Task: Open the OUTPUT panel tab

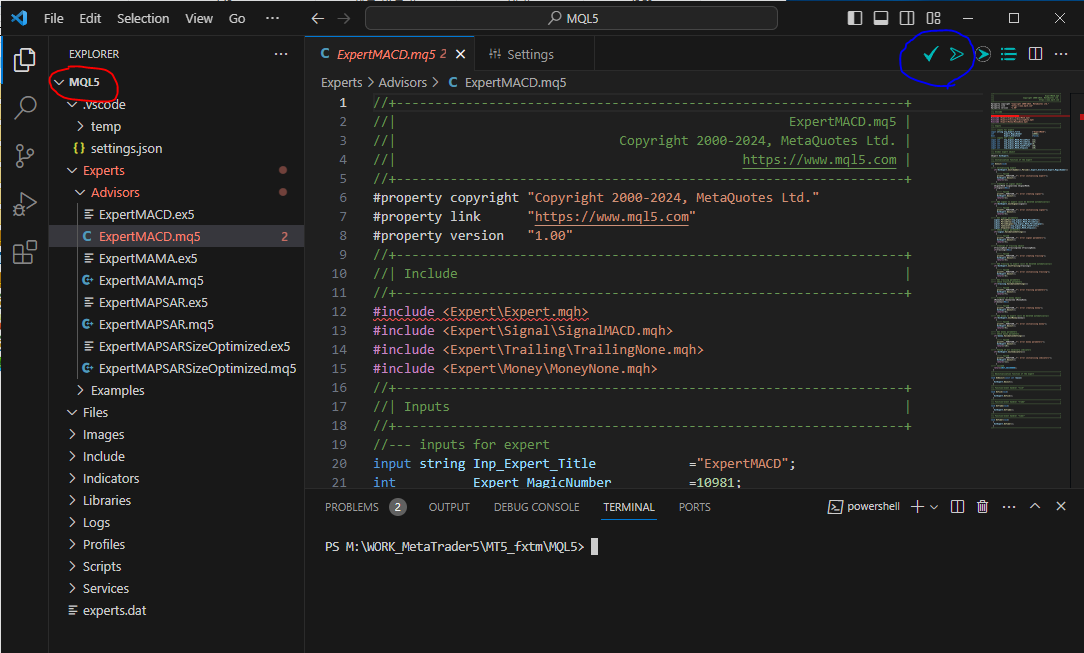Action: (449, 507)
